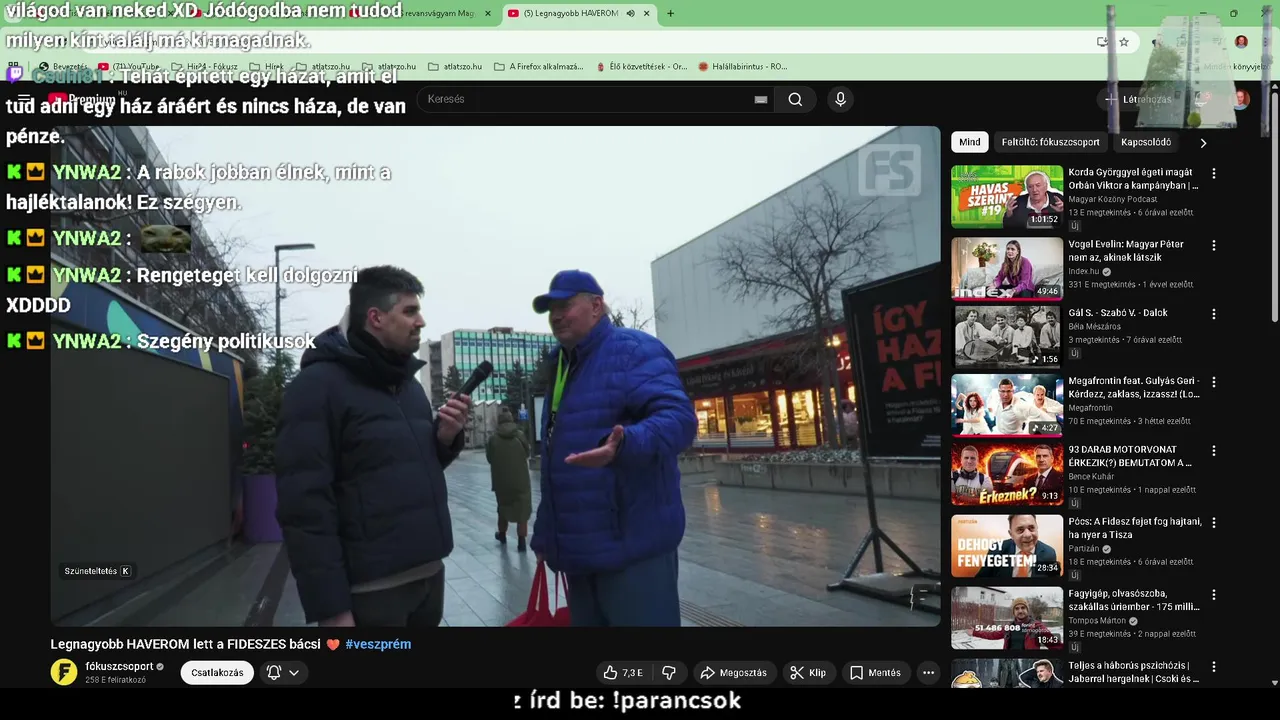Share the video via Megosztás
Image resolution: width=1280 pixels, height=720 pixels.
tap(733, 673)
